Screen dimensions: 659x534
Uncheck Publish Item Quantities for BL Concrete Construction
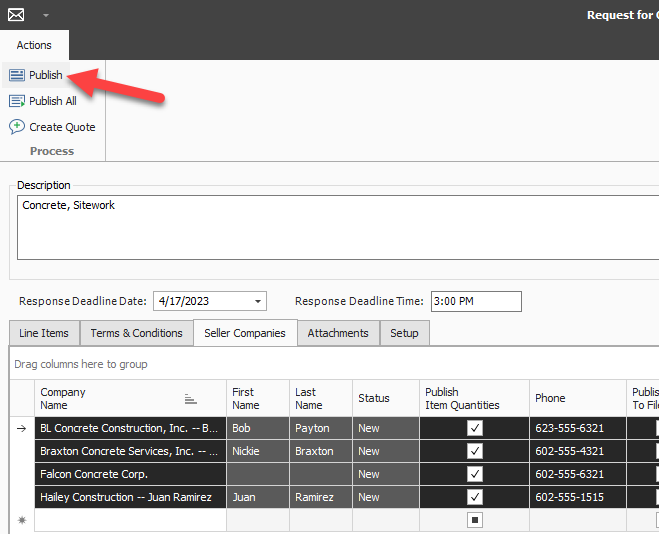pyautogui.click(x=475, y=428)
